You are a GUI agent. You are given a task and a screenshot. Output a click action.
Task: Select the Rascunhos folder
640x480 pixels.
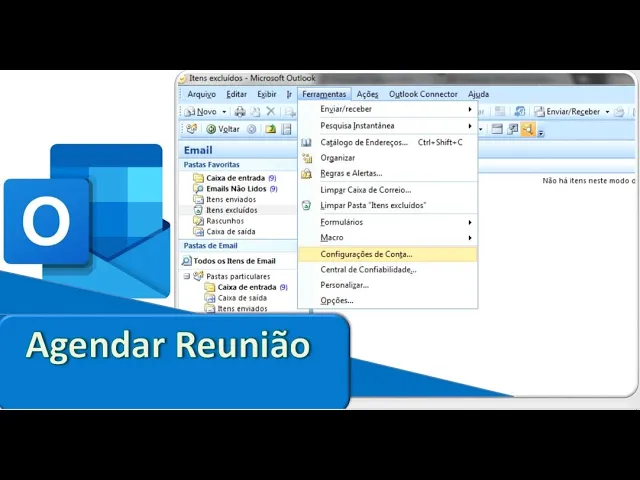pos(219,221)
